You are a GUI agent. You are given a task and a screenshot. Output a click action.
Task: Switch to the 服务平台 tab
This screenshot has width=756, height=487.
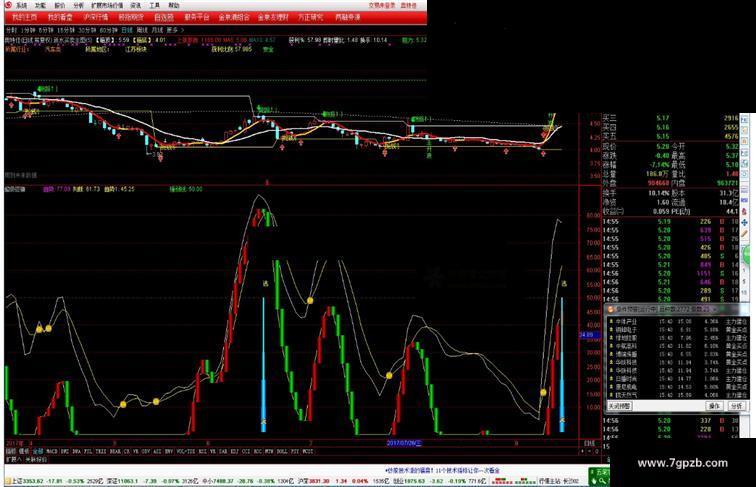(197, 17)
